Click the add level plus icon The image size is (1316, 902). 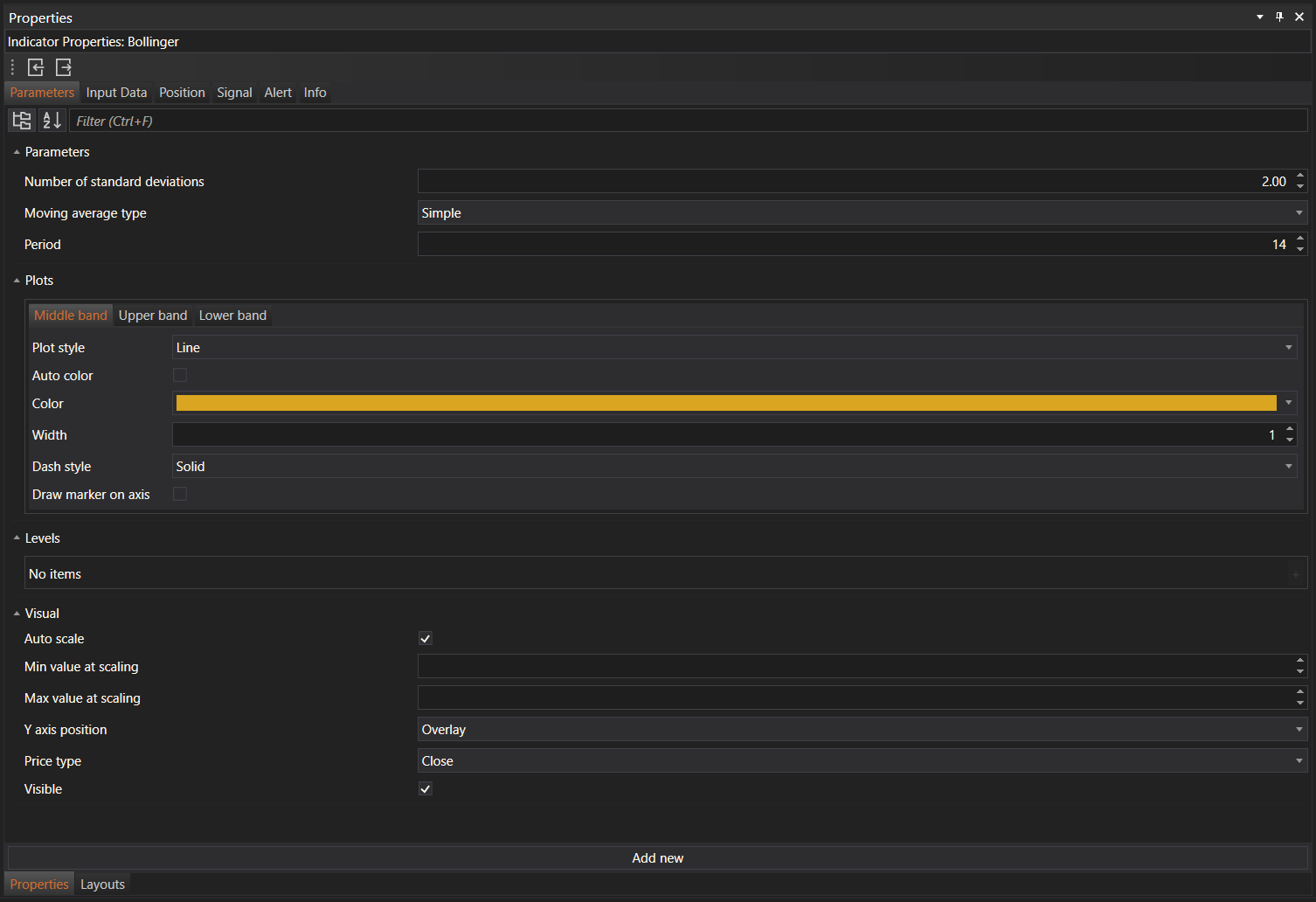1295,574
